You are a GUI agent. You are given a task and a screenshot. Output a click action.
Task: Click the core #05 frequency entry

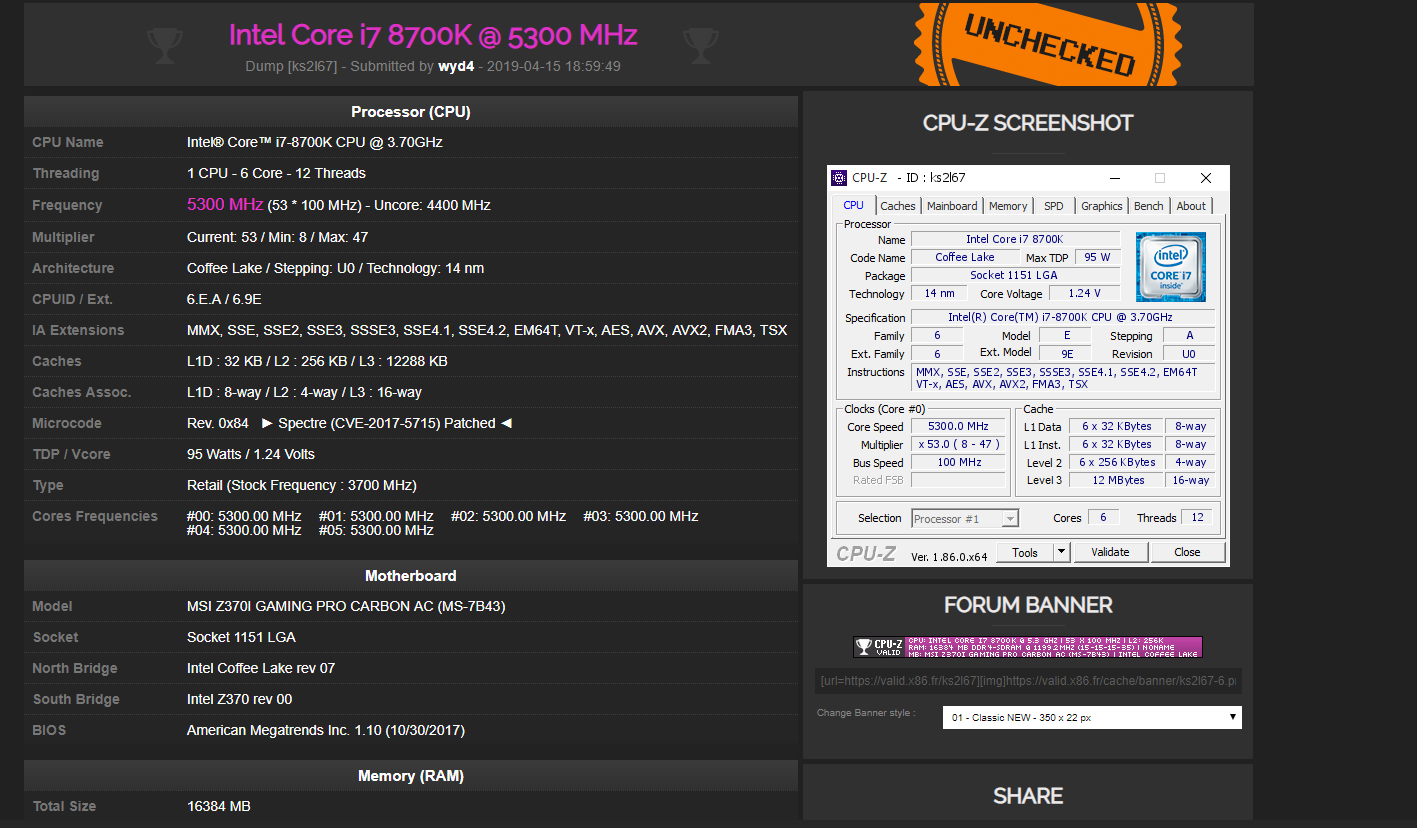point(376,530)
